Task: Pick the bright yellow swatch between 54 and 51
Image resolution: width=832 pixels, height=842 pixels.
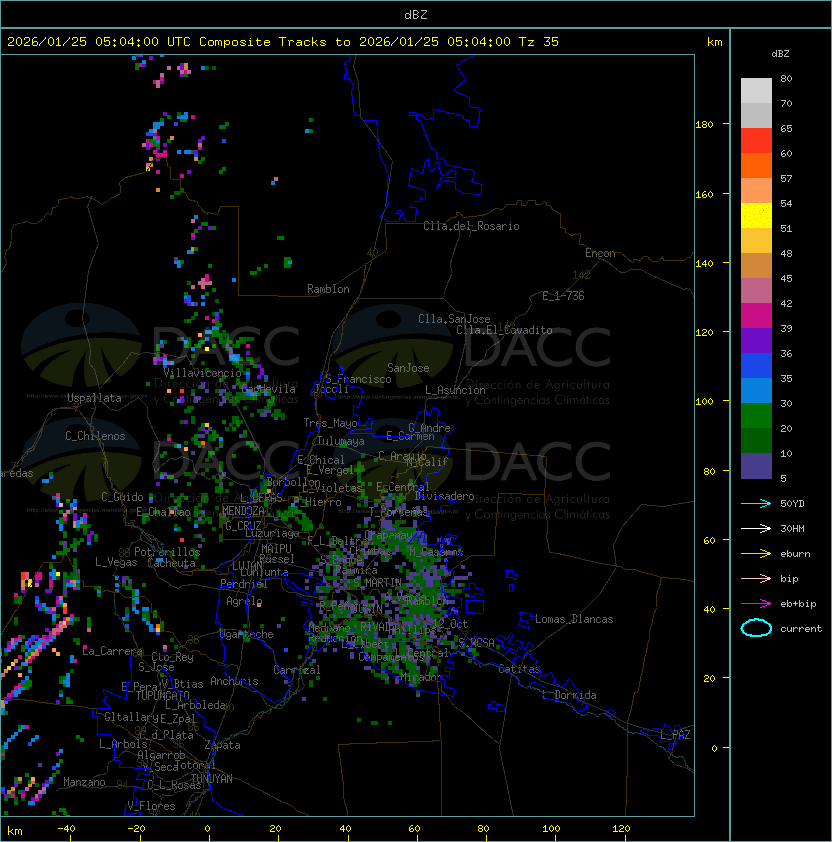Action: [x=756, y=215]
